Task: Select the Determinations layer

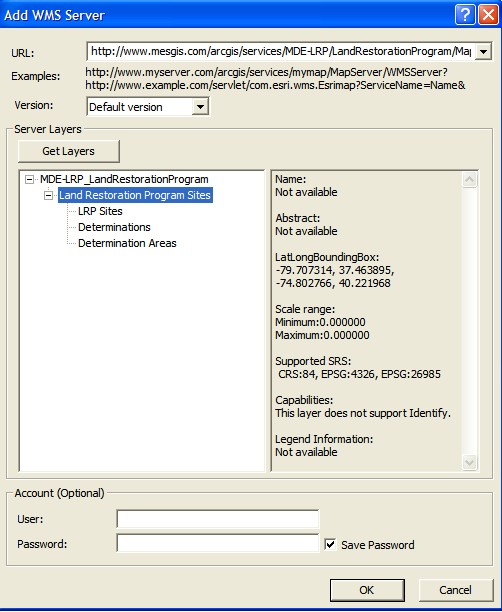Action: [114, 227]
